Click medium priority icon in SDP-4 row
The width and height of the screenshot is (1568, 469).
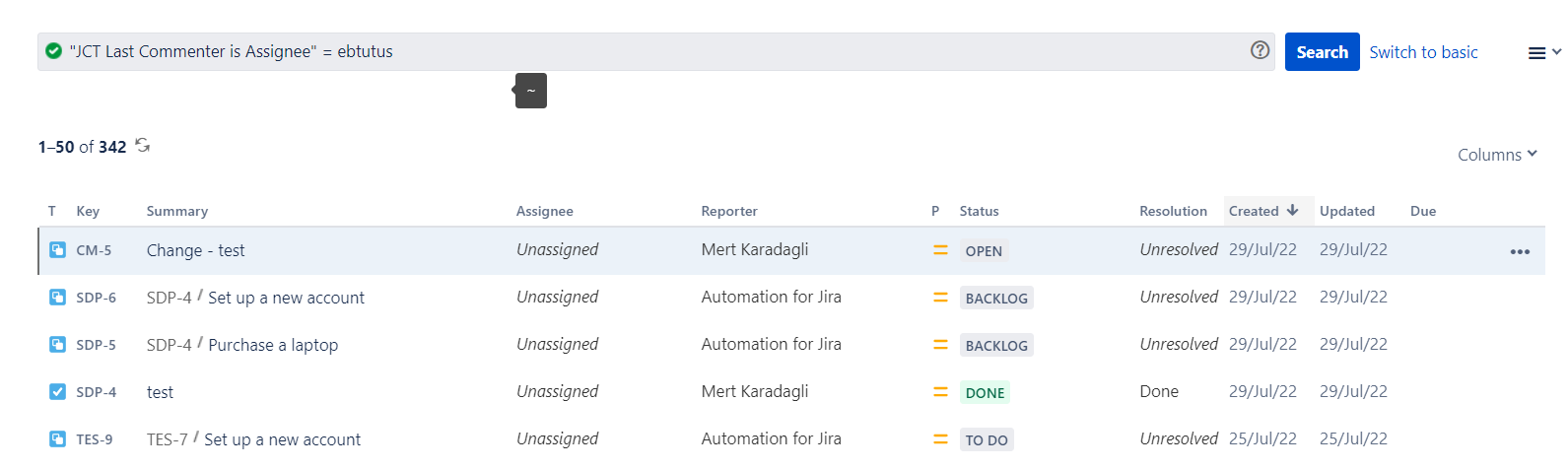[940, 392]
